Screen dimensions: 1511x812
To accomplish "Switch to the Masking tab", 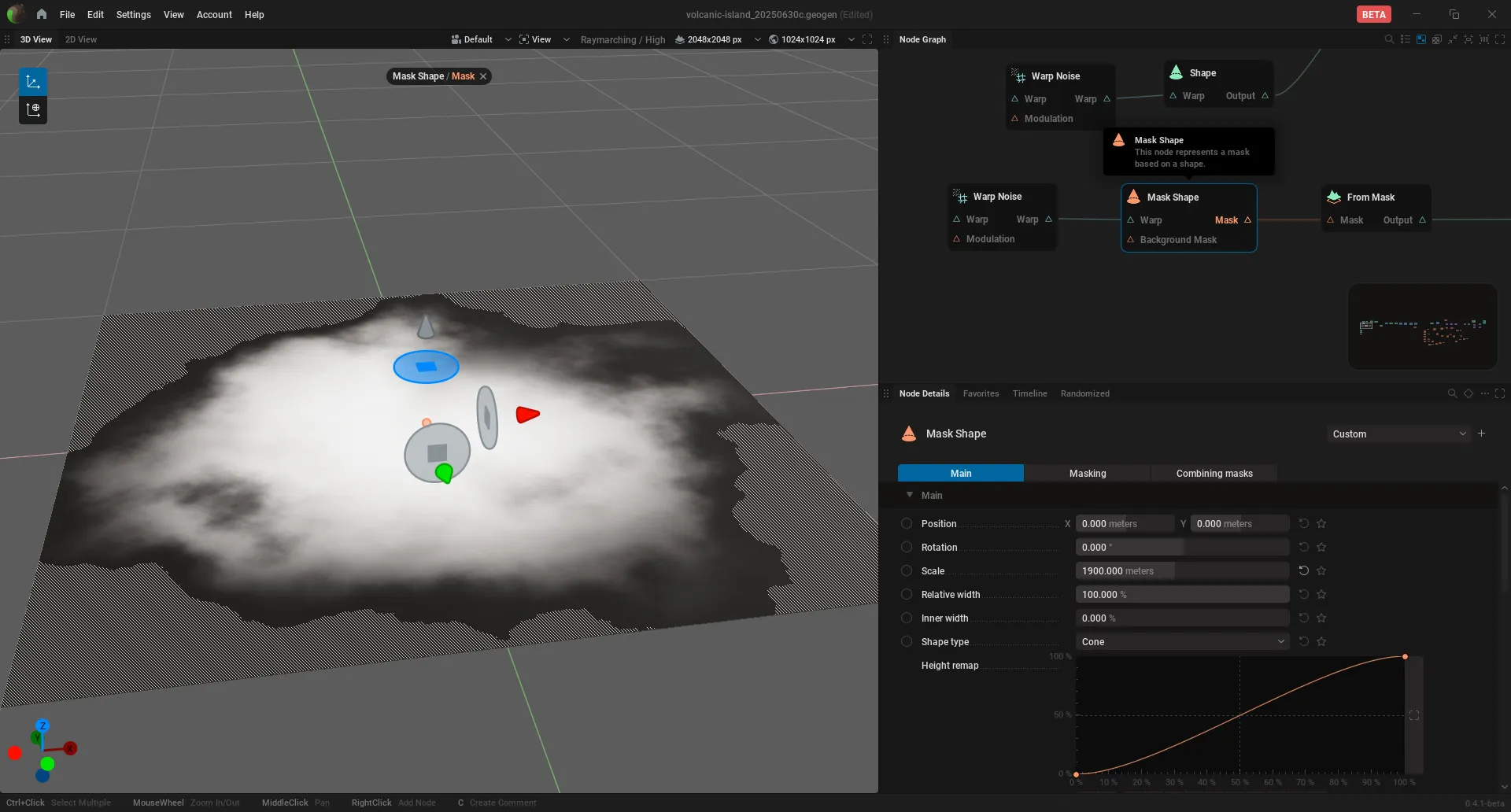I will coord(1087,473).
